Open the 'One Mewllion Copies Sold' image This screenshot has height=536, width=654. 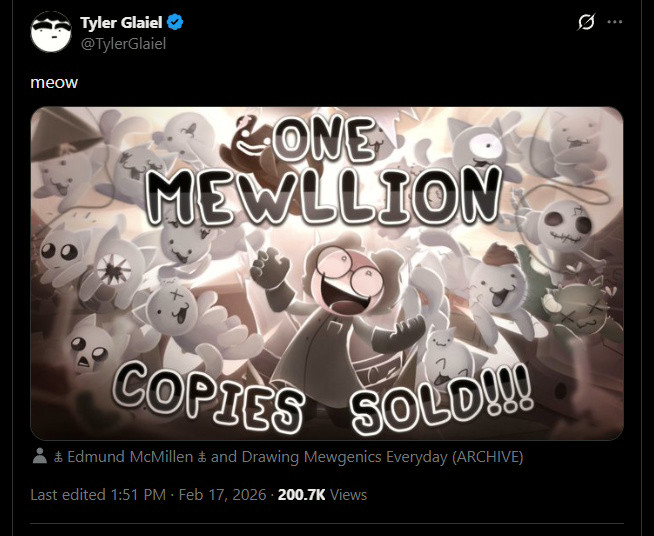pyautogui.click(x=327, y=273)
